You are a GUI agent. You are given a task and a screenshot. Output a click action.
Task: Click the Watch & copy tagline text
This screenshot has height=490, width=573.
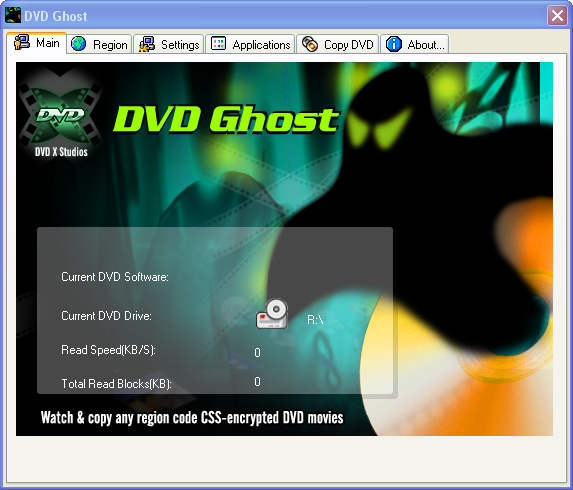192,418
